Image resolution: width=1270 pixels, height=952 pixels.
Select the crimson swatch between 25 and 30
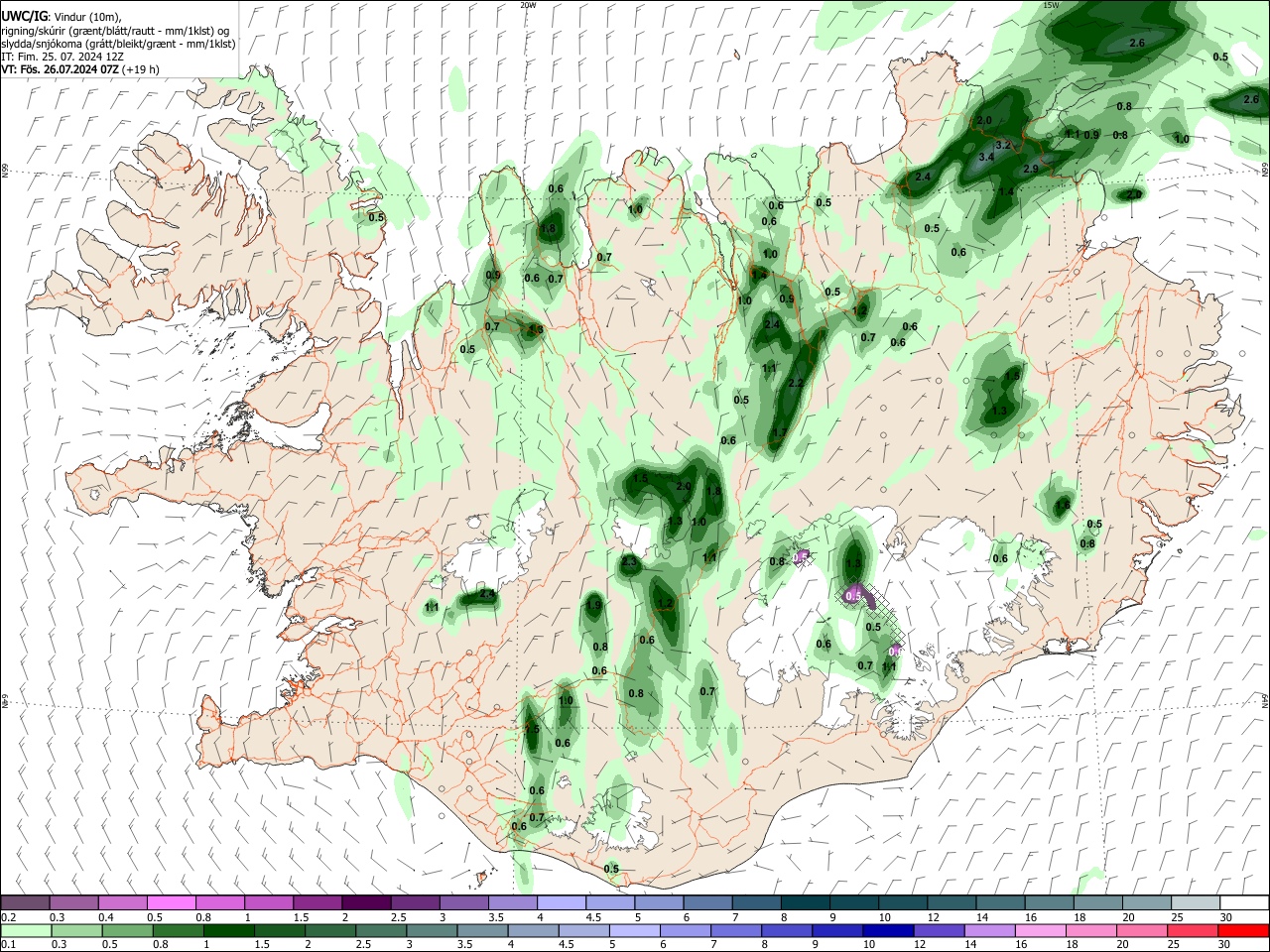pyautogui.click(x=1194, y=930)
